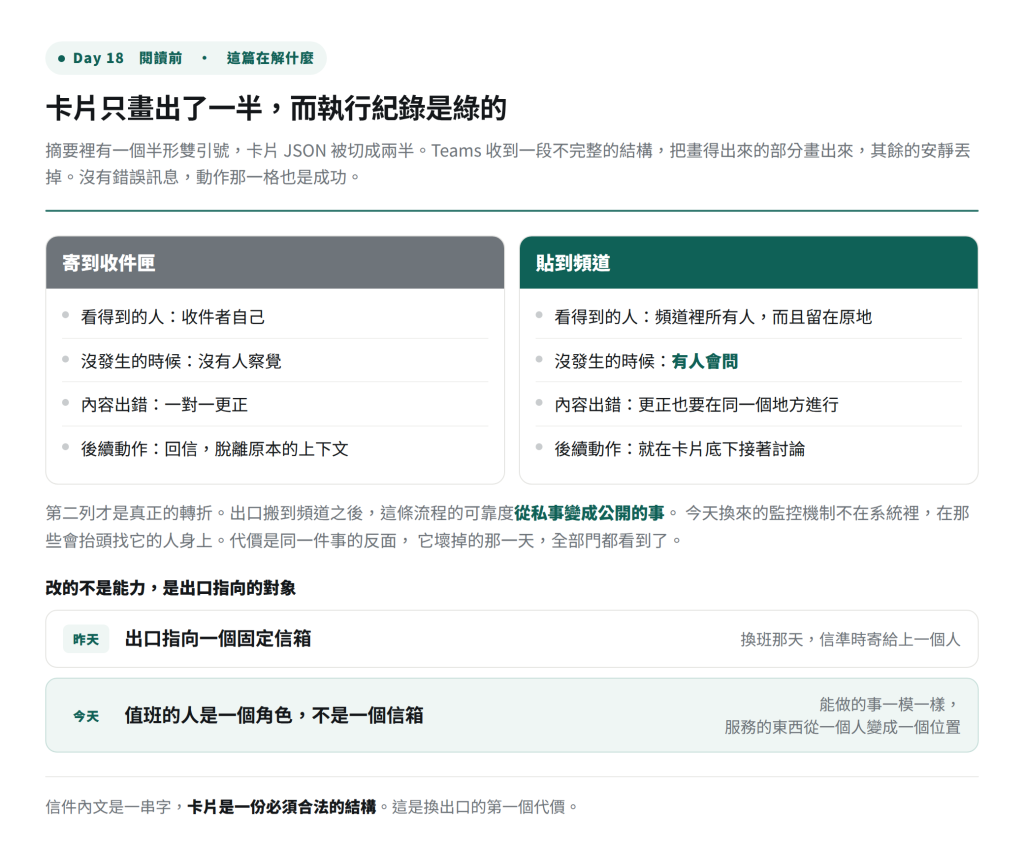The image size is (1024, 856).
Task: Select the "貼到頻道" card header
Action: click(748, 263)
